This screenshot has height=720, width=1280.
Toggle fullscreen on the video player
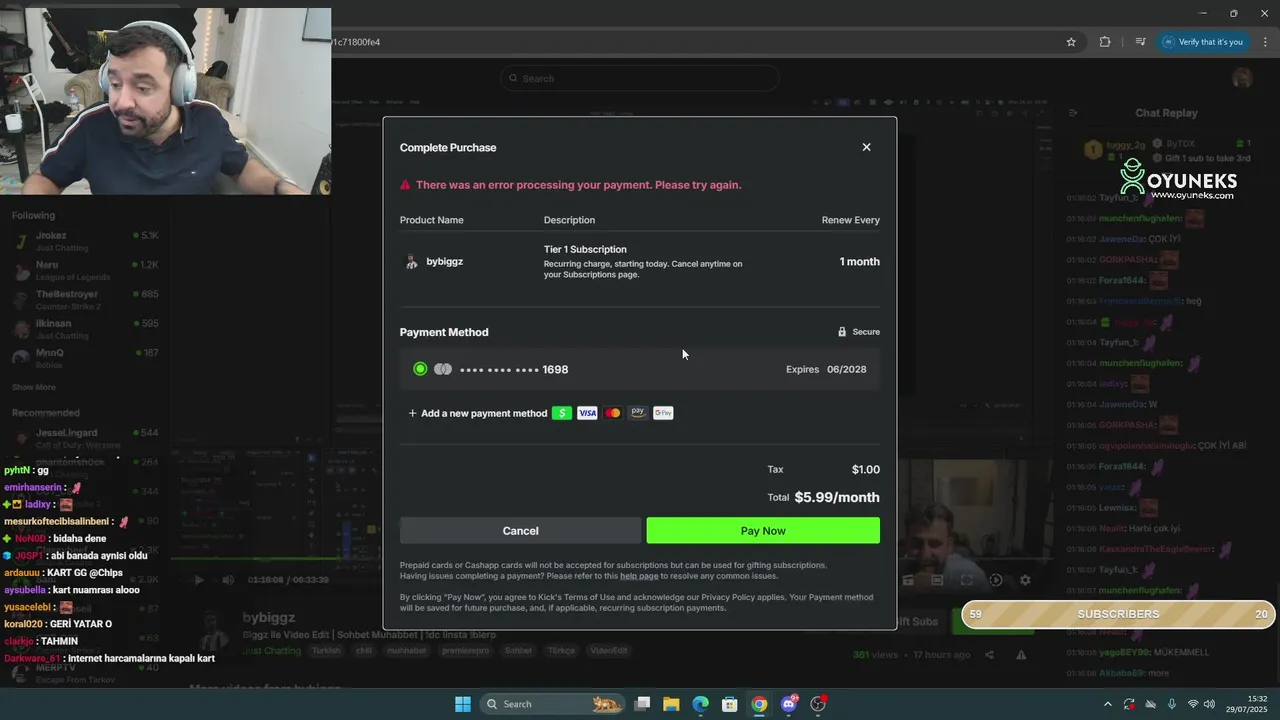pos(966,580)
